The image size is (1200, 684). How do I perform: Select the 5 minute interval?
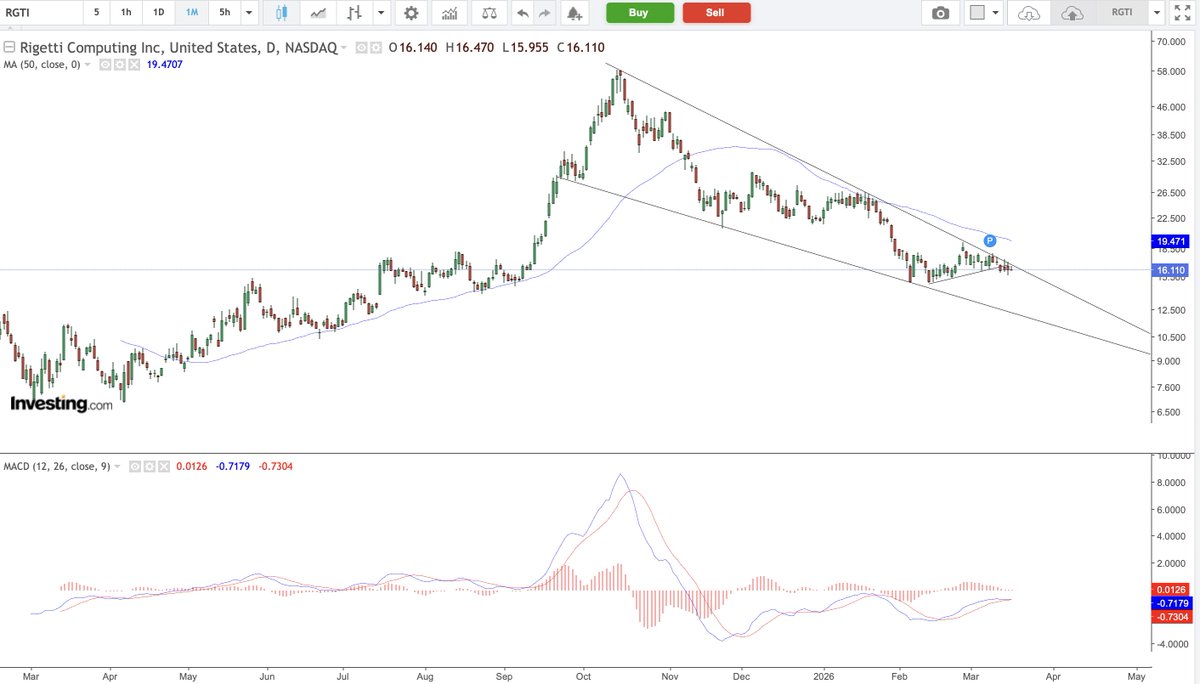[x=96, y=13]
